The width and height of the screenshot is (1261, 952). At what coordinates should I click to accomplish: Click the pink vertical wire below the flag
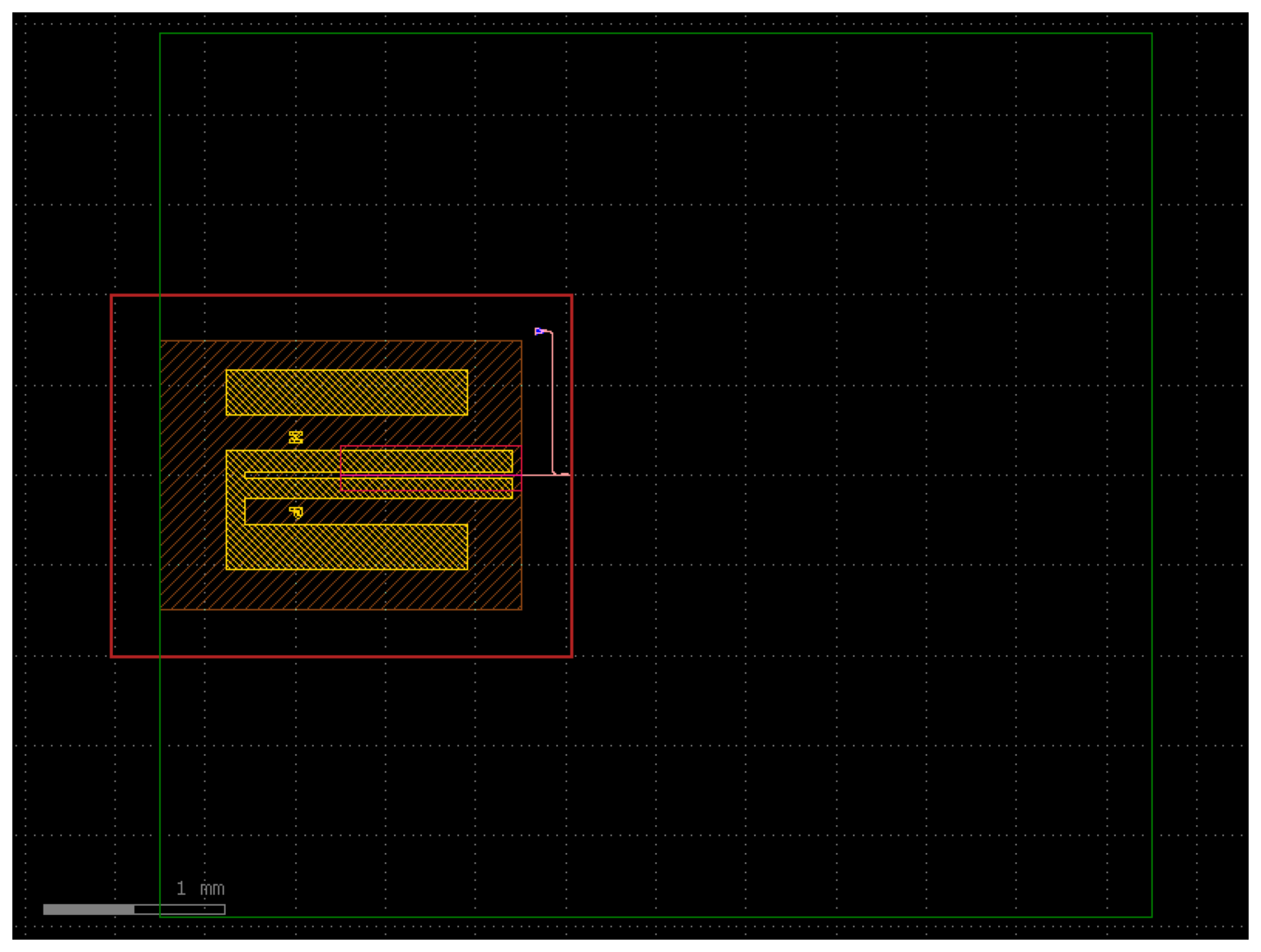coord(552,403)
